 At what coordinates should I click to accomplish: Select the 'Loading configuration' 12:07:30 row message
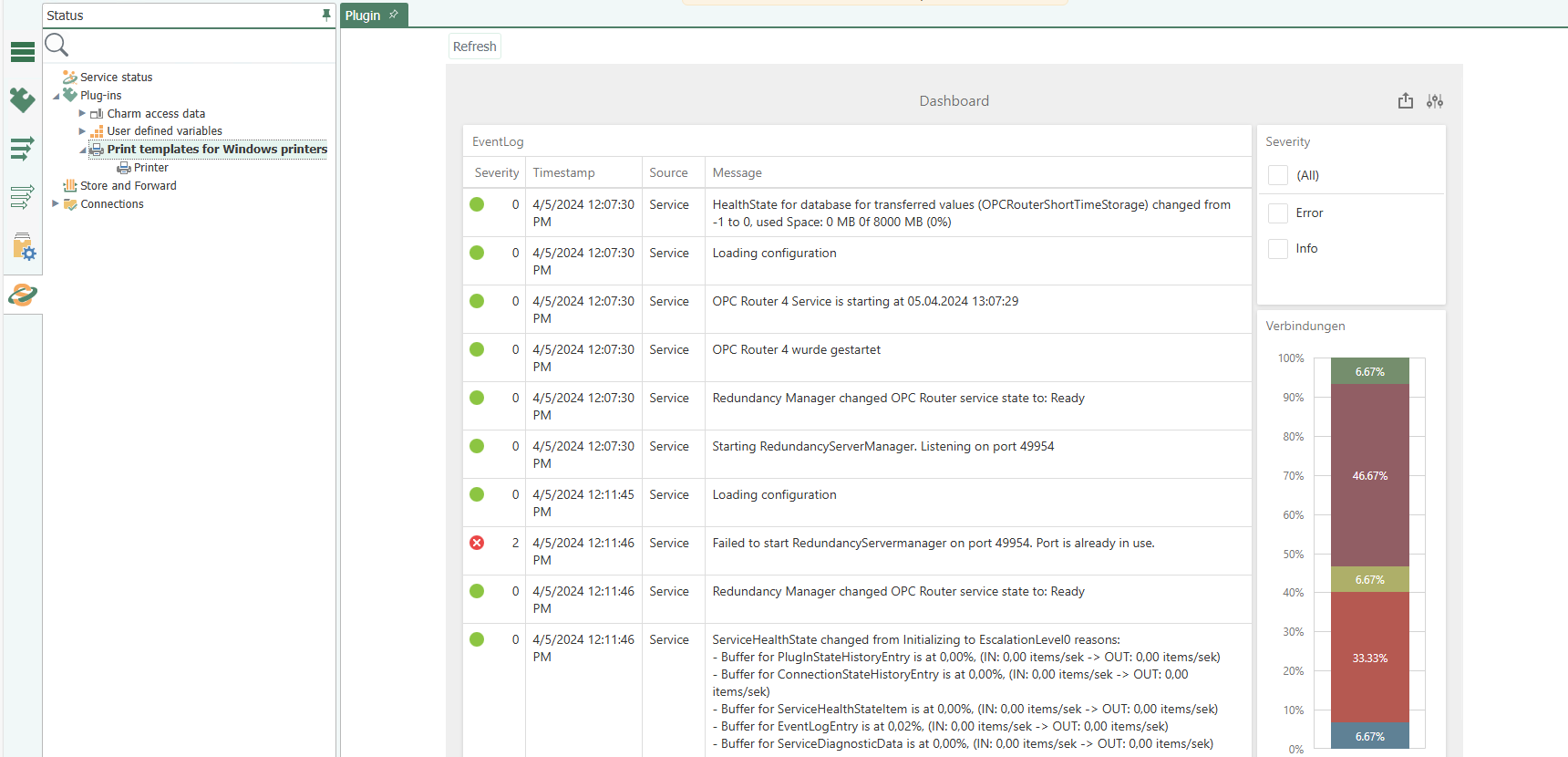(774, 253)
